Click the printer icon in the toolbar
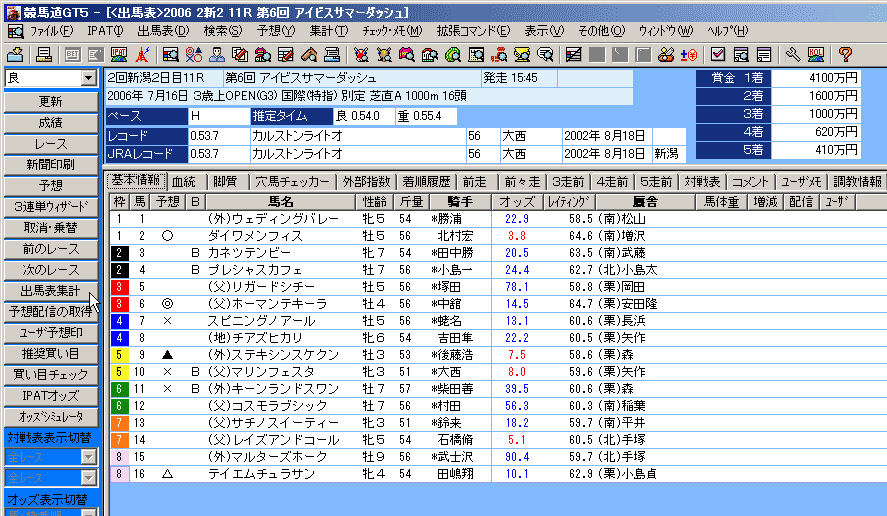This screenshot has width=887, height=516. (x=44, y=54)
